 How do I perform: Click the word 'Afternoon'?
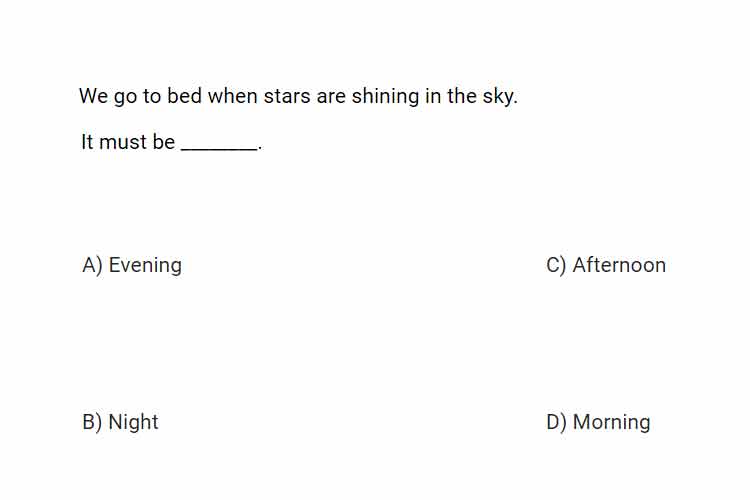pos(619,265)
